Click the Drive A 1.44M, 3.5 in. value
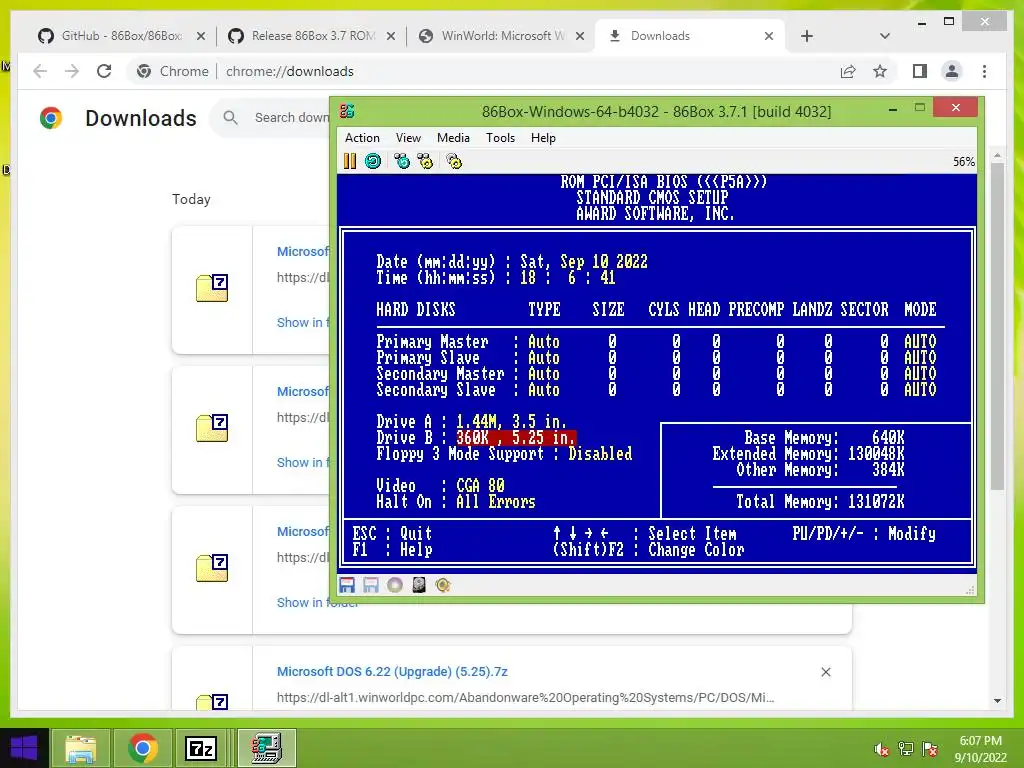This screenshot has height=768, width=1024. tap(511, 421)
